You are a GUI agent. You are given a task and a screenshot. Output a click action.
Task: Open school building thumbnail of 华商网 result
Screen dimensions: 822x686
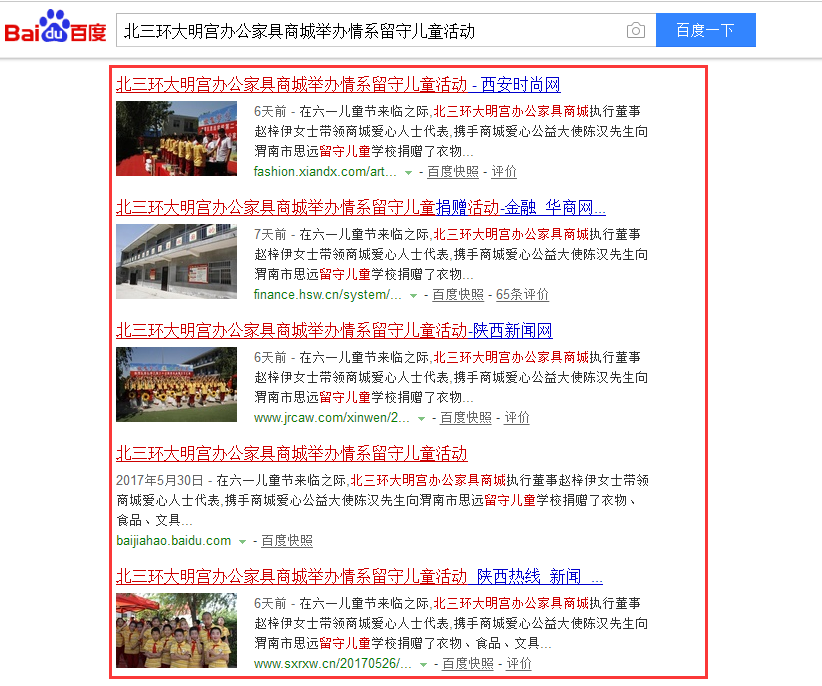(x=177, y=262)
